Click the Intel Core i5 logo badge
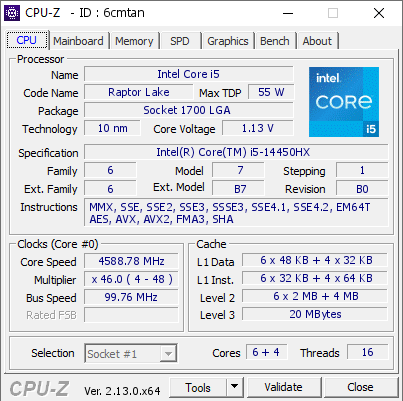Viewport: 403px width, 401px height. pyautogui.click(x=344, y=102)
